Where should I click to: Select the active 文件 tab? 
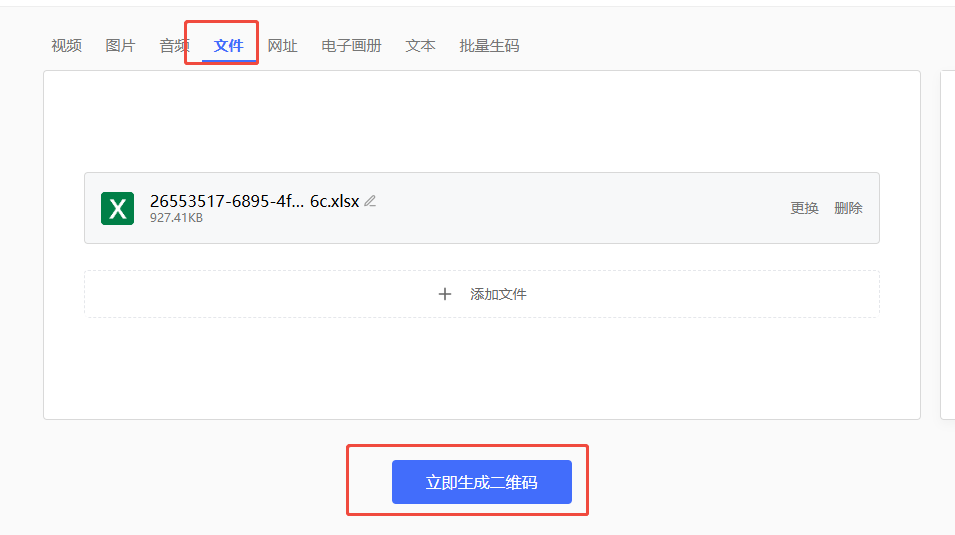coord(228,46)
